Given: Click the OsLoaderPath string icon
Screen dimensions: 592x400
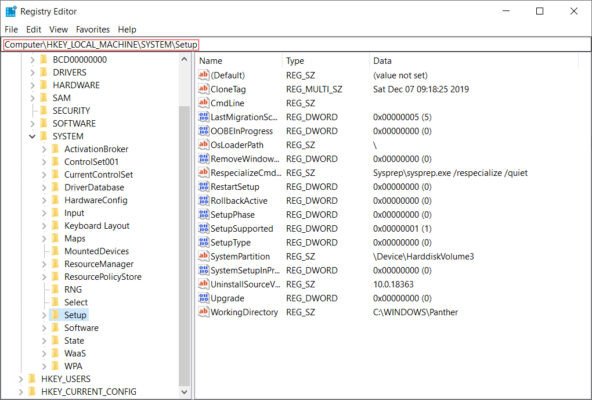Looking at the screenshot, I should coord(204,145).
